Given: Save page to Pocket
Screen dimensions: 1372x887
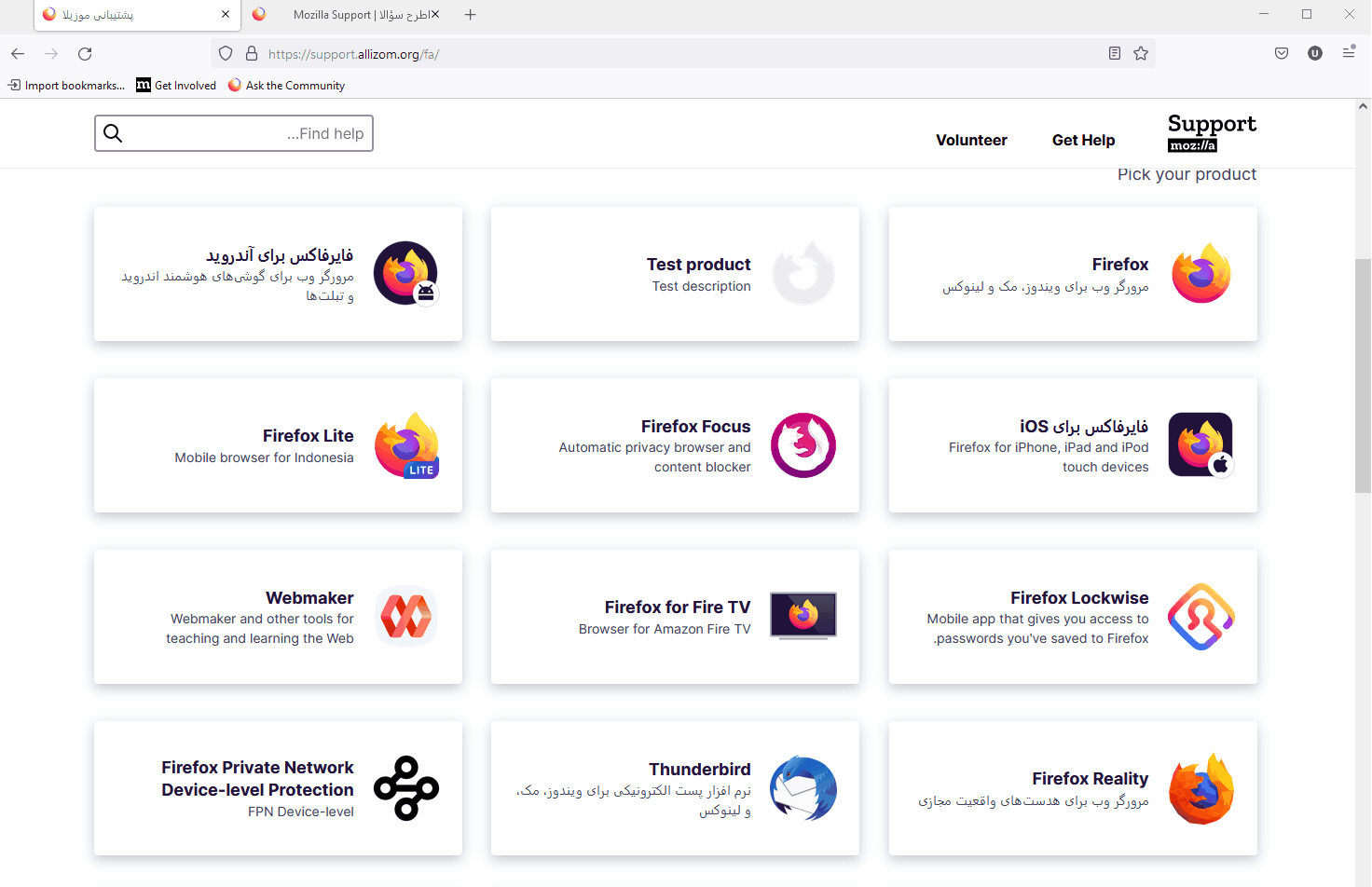Looking at the screenshot, I should [x=1281, y=53].
